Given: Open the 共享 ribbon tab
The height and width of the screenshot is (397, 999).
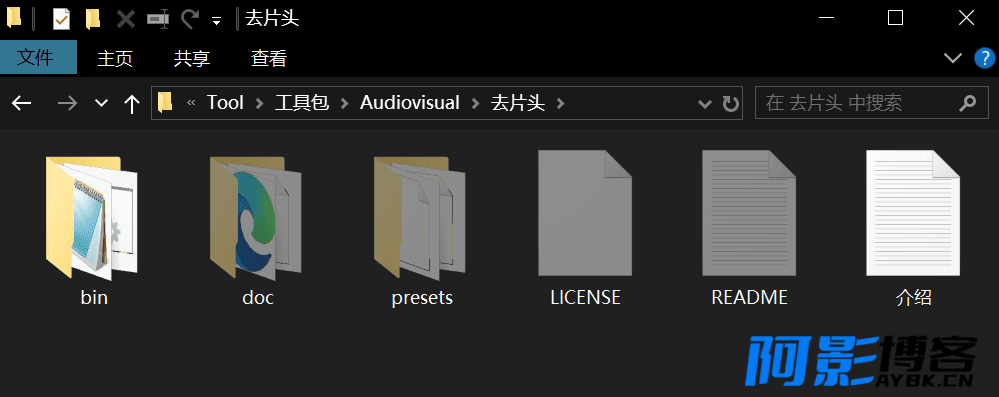Looking at the screenshot, I should coord(192,59).
